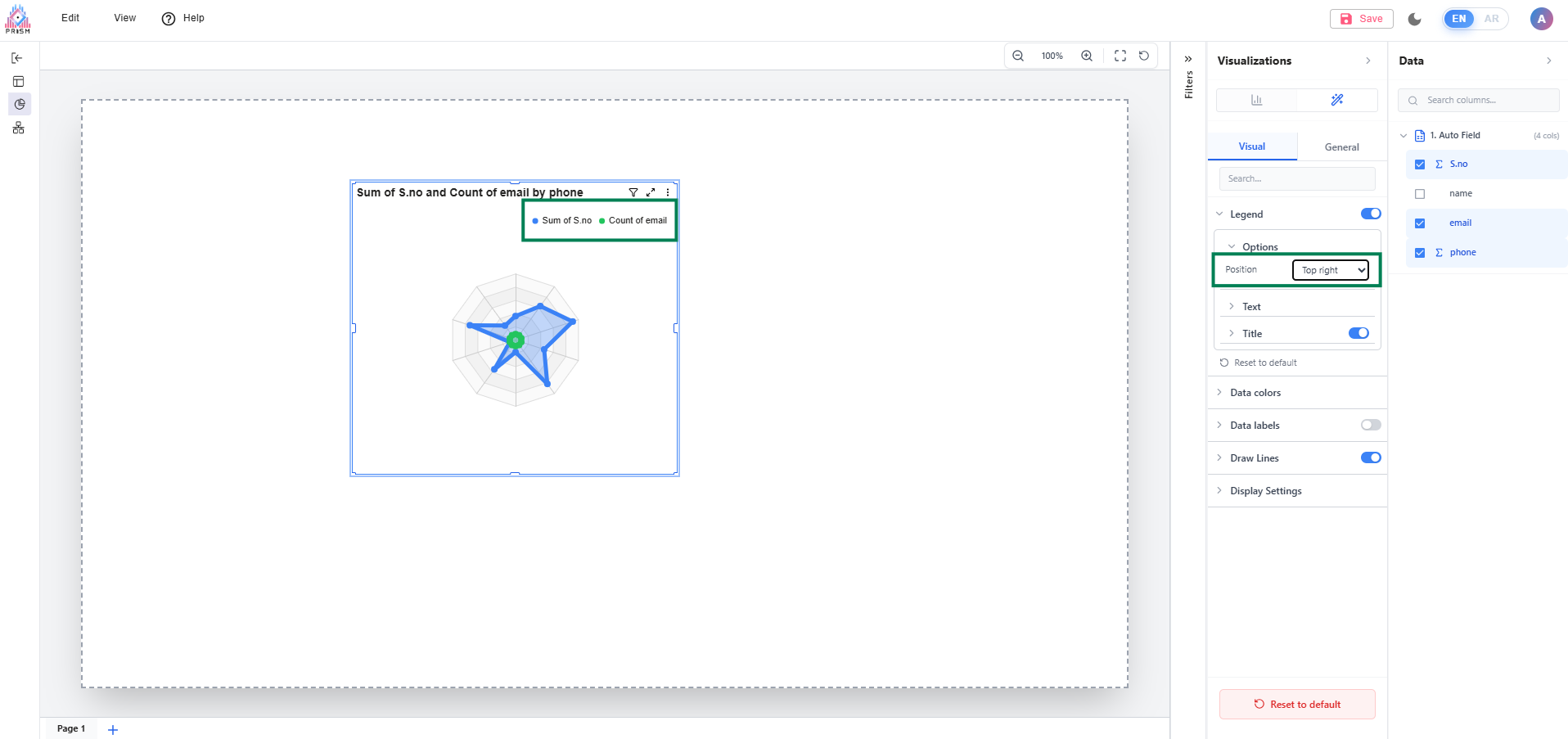The height and width of the screenshot is (739, 1568).
Task: Expand chart with the focus mode icon
Action: coord(651,192)
